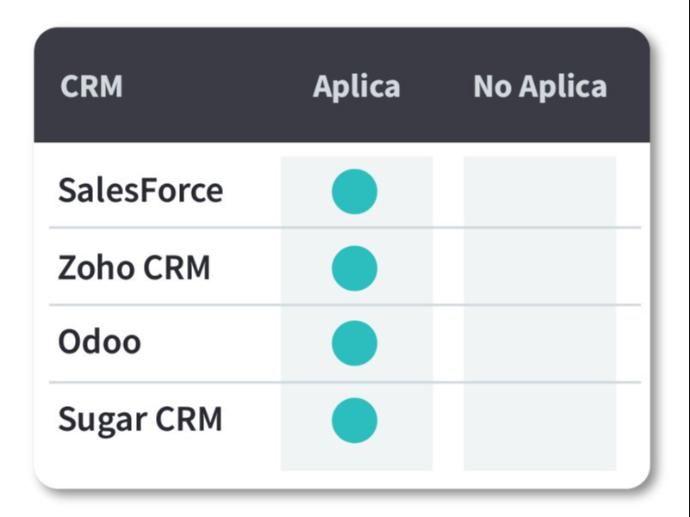Select the teal dot for Sugar CRM
The width and height of the screenshot is (690, 517).
354,420
